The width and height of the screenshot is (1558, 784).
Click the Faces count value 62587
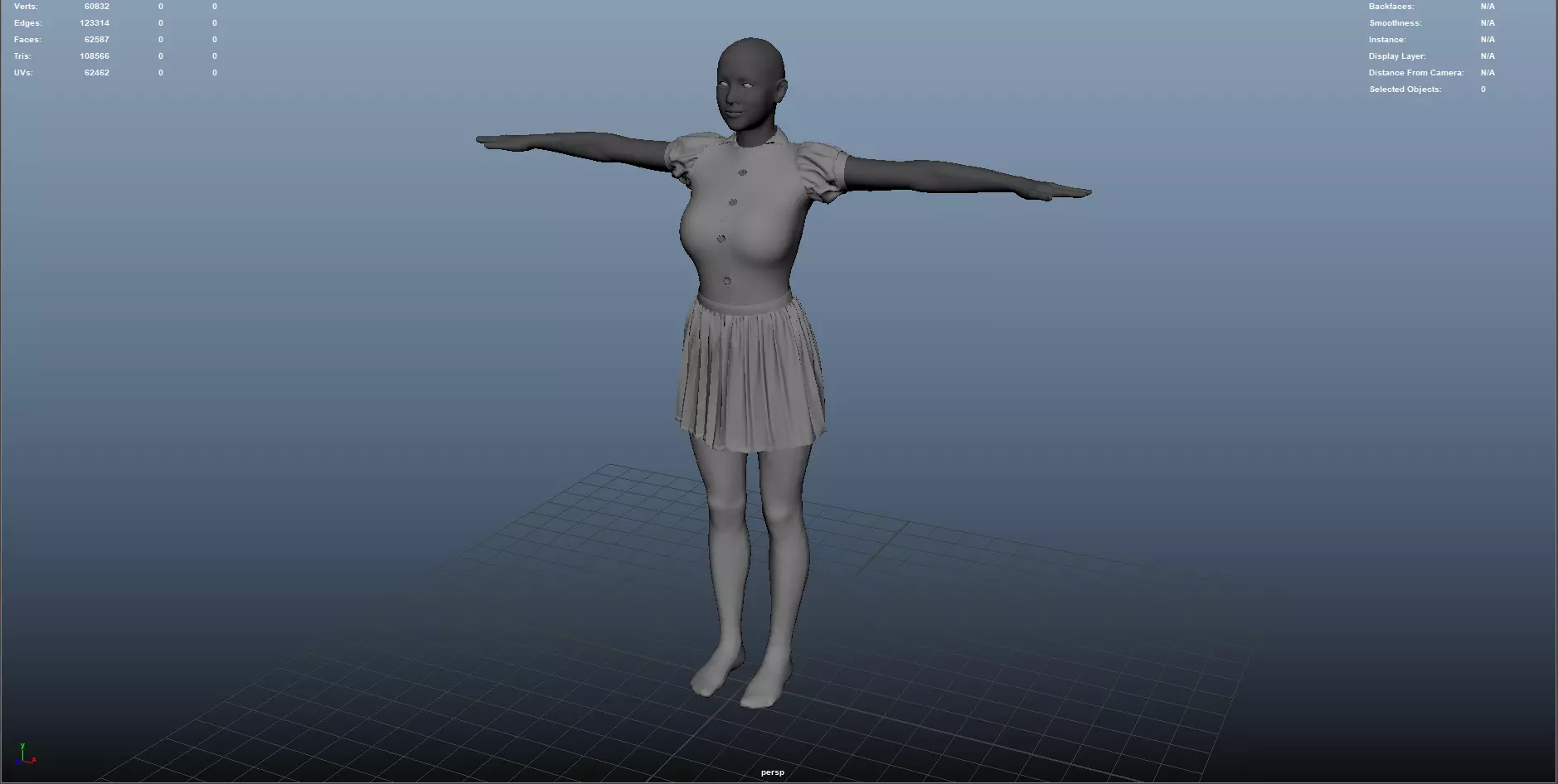[x=96, y=40]
